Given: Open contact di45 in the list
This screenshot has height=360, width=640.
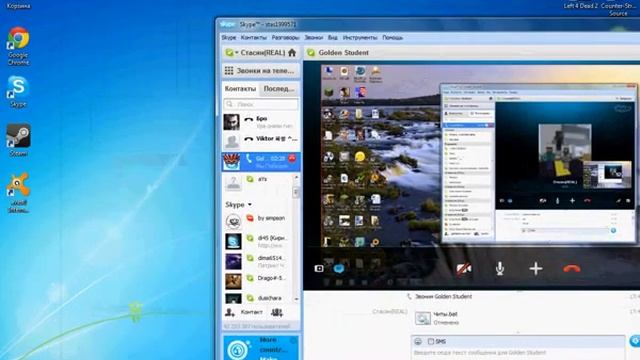Looking at the screenshot, I should pyautogui.click(x=257, y=241).
